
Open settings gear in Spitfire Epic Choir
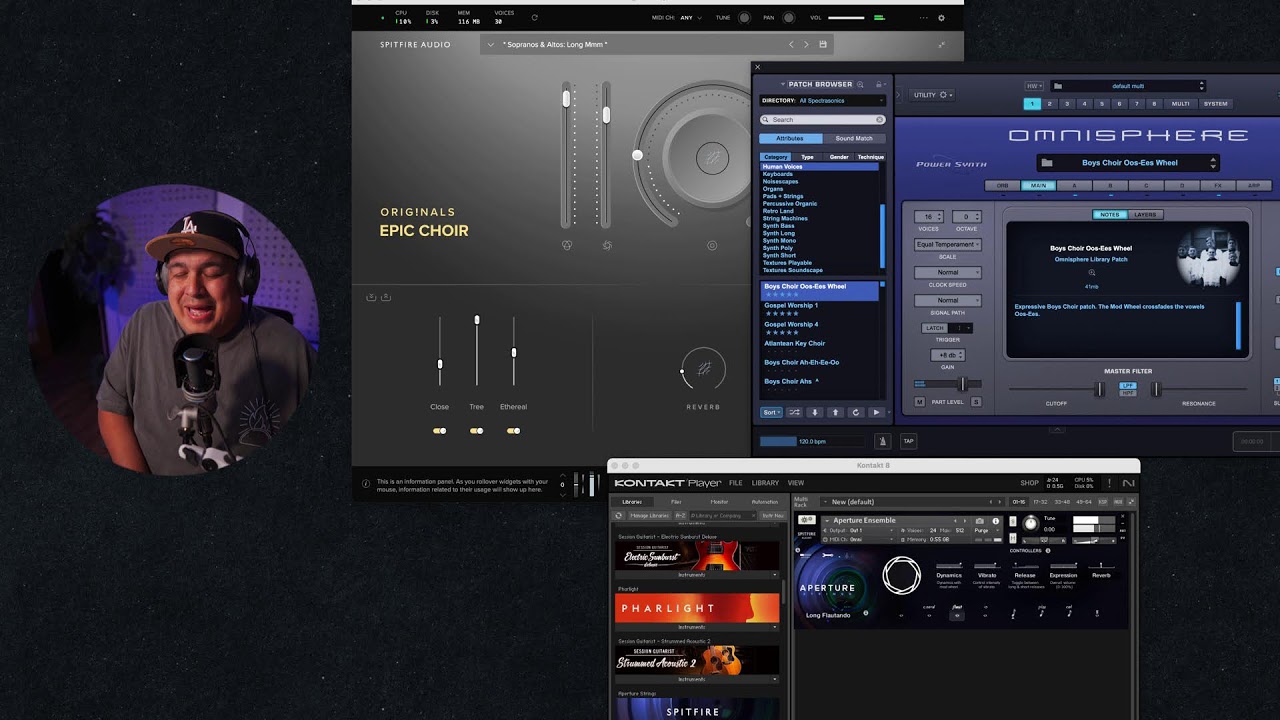click(x=940, y=18)
